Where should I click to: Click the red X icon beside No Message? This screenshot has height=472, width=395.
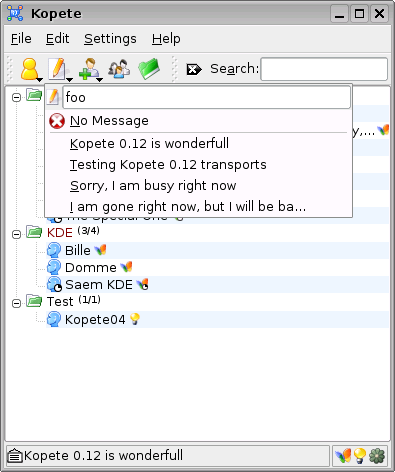[57, 121]
